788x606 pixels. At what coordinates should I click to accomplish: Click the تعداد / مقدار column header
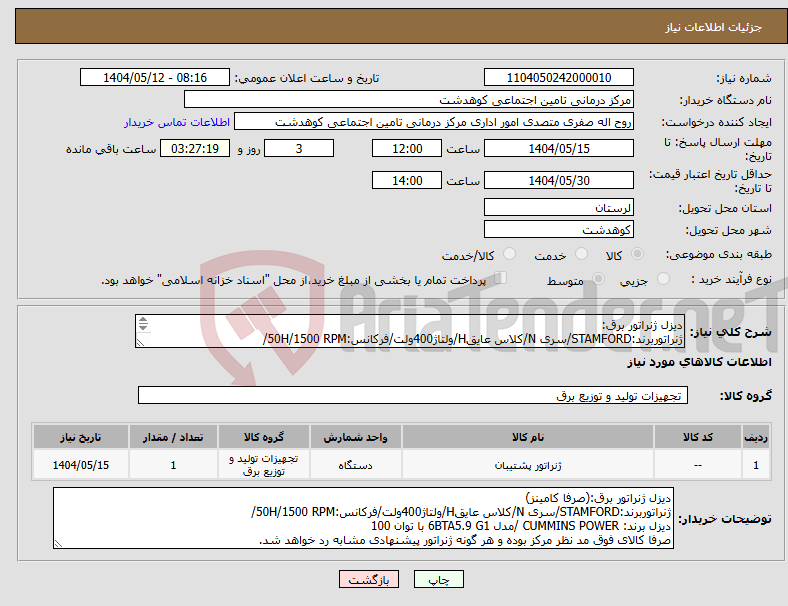(173, 437)
